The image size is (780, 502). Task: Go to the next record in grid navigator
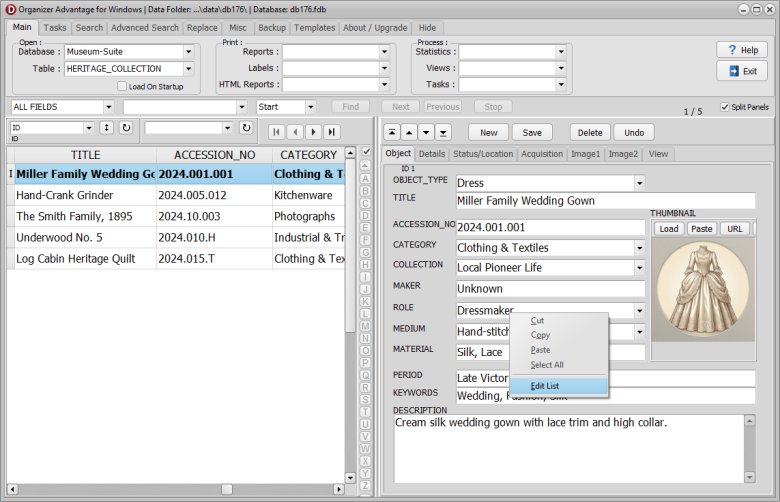tap(313, 131)
